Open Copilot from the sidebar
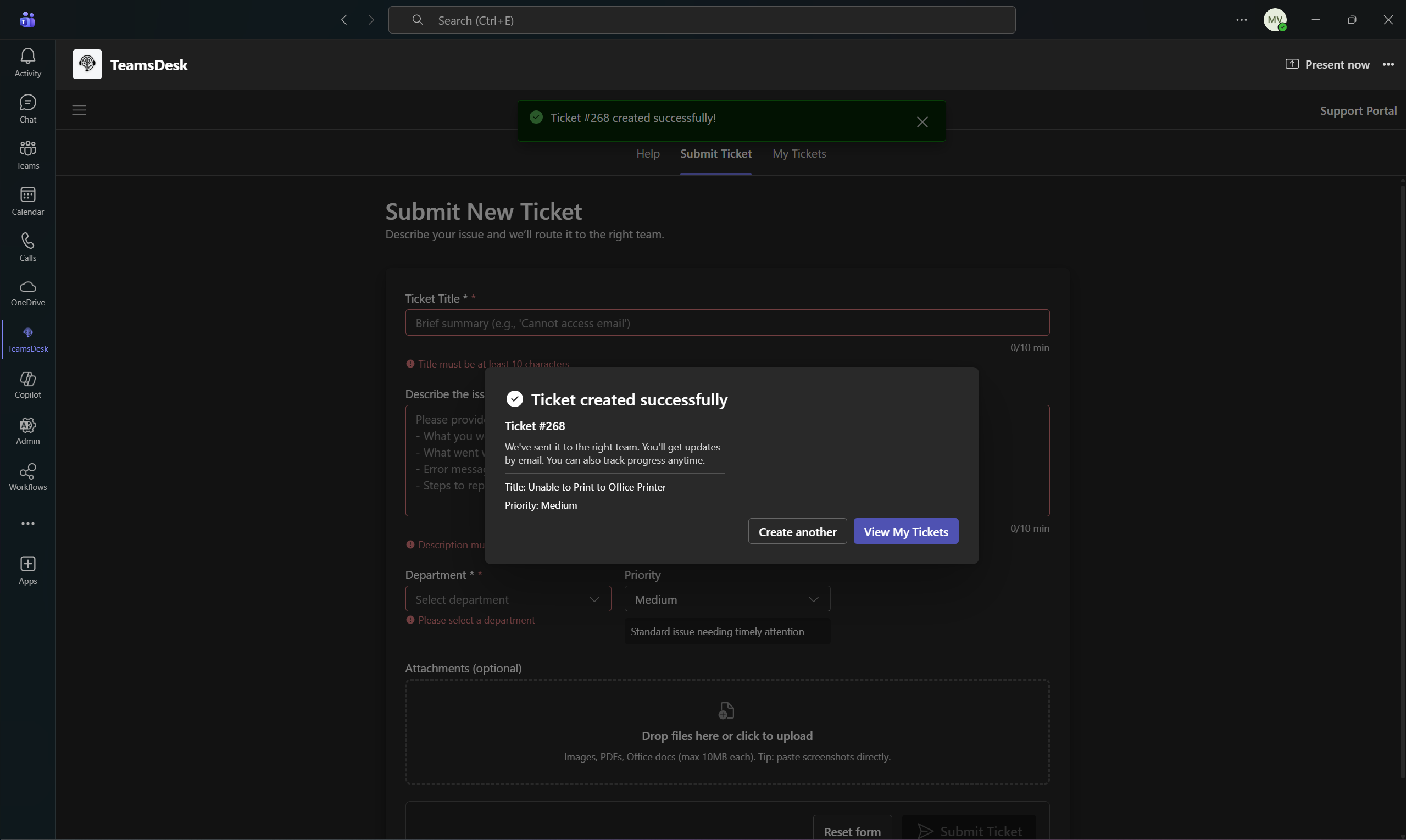 (27, 385)
